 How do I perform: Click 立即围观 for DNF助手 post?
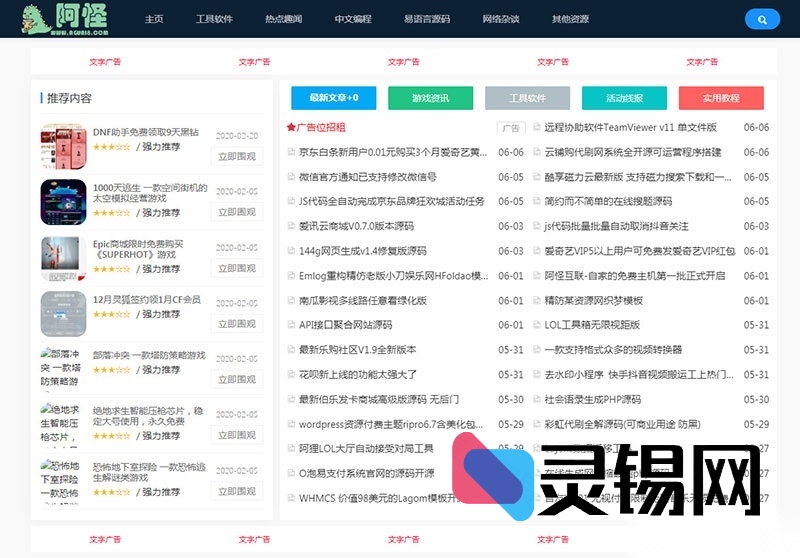(x=237, y=157)
